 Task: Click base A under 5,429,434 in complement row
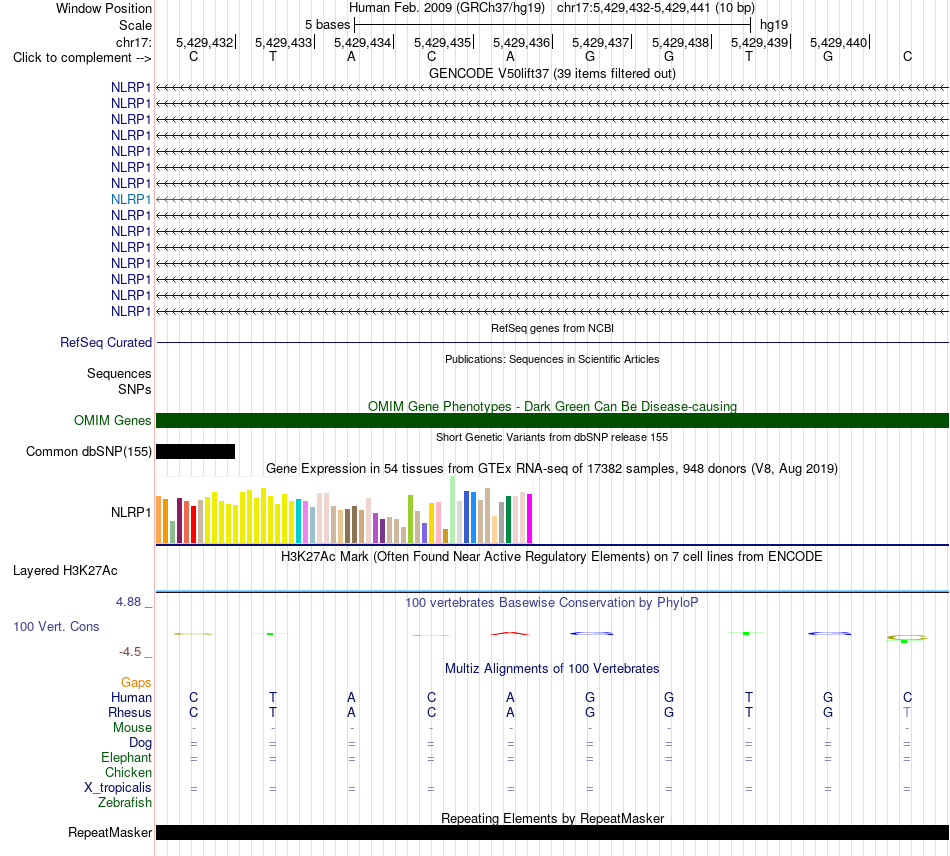coord(351,56)
